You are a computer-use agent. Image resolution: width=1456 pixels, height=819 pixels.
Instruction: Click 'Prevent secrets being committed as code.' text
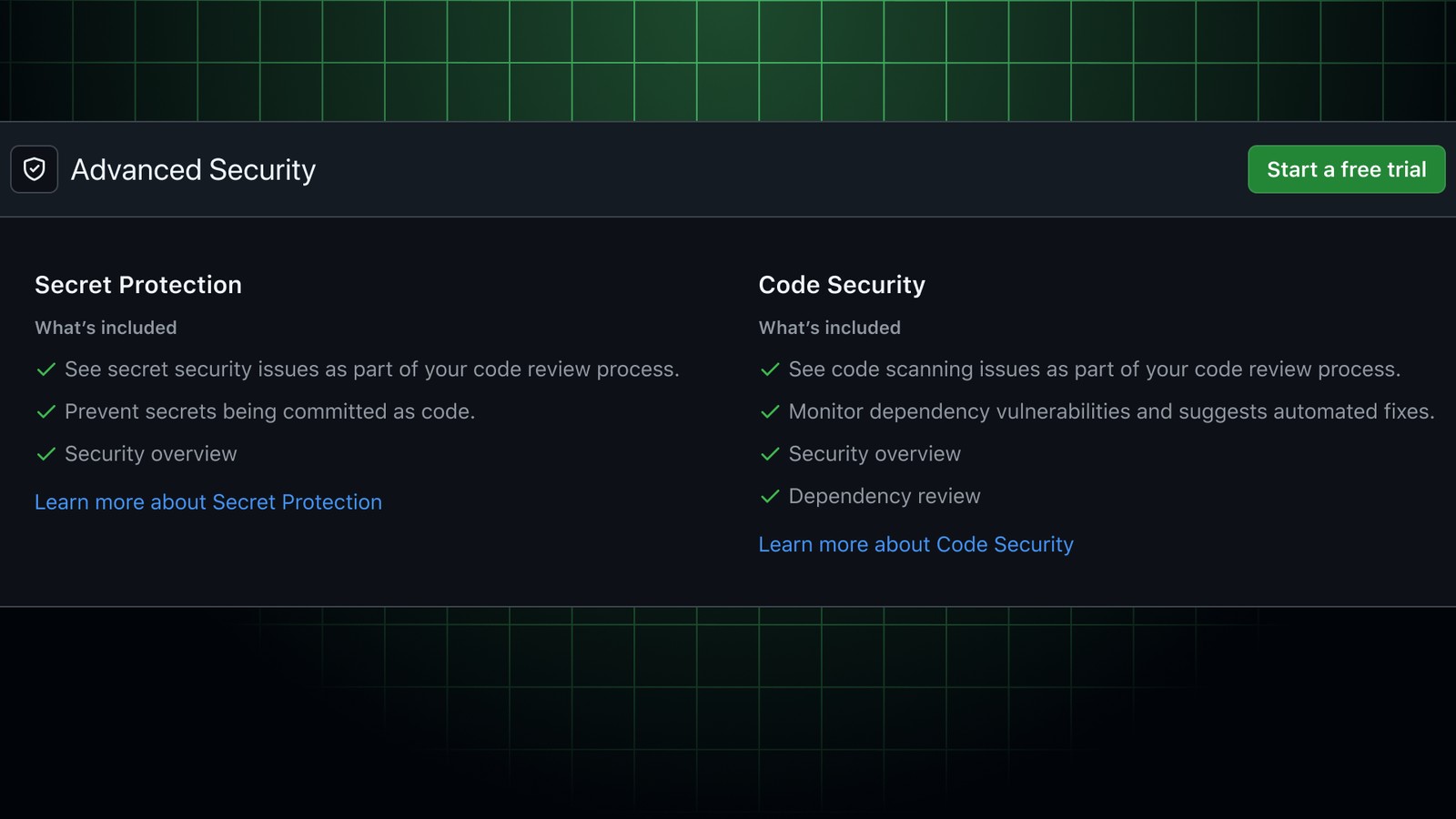pos(269,411)
